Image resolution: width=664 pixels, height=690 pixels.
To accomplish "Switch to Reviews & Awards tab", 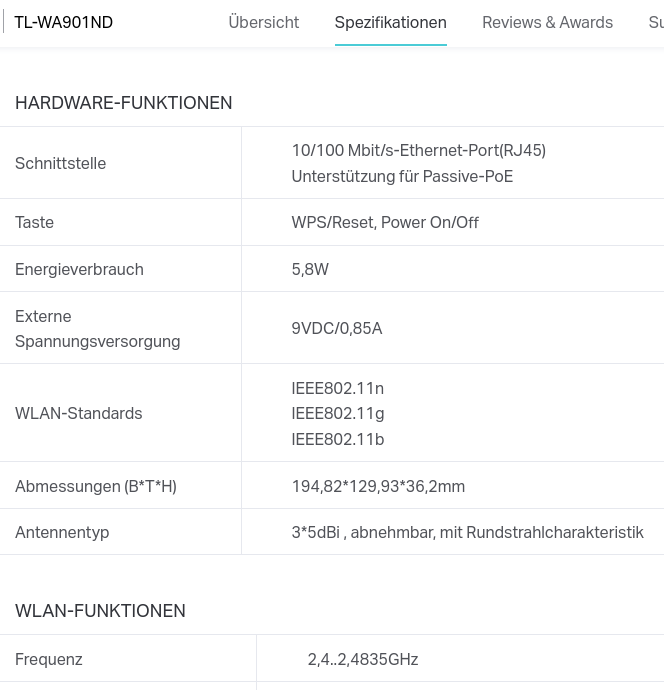I will [547, 22].
